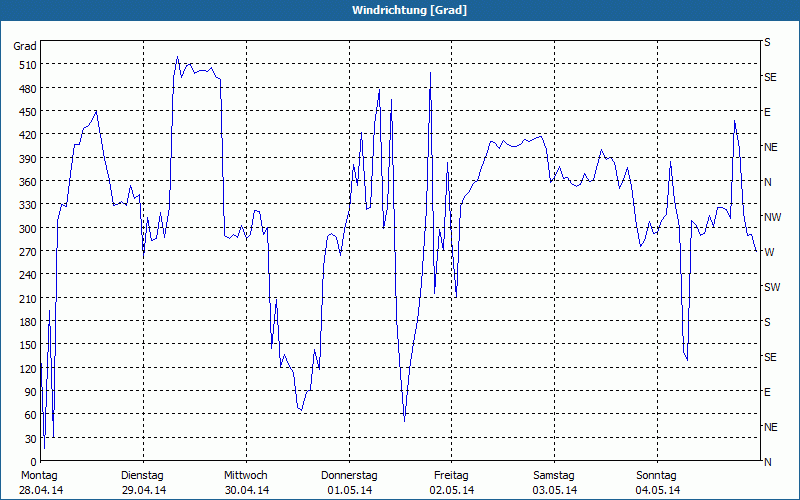Click the SE compass label level with 480
This screenshot has width=800, height=500.
pyautogui.click(x=770, y=77)
